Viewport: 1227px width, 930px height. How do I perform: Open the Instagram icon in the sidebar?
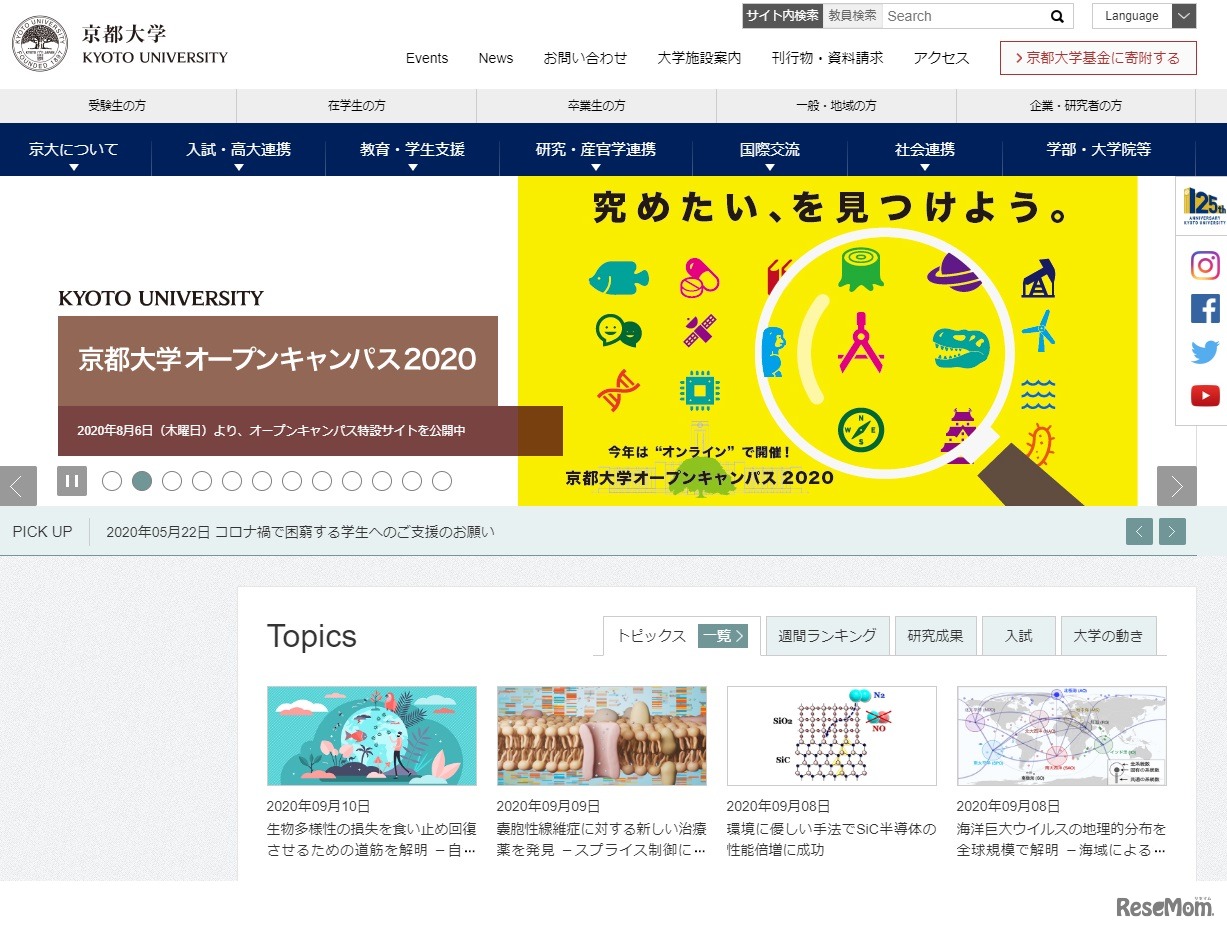[1205, 265]
